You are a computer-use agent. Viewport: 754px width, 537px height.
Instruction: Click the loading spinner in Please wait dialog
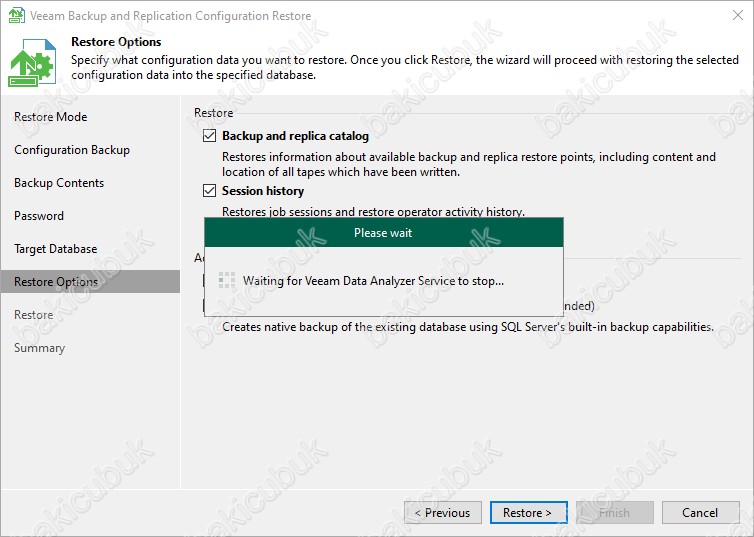tap(226, 280)
